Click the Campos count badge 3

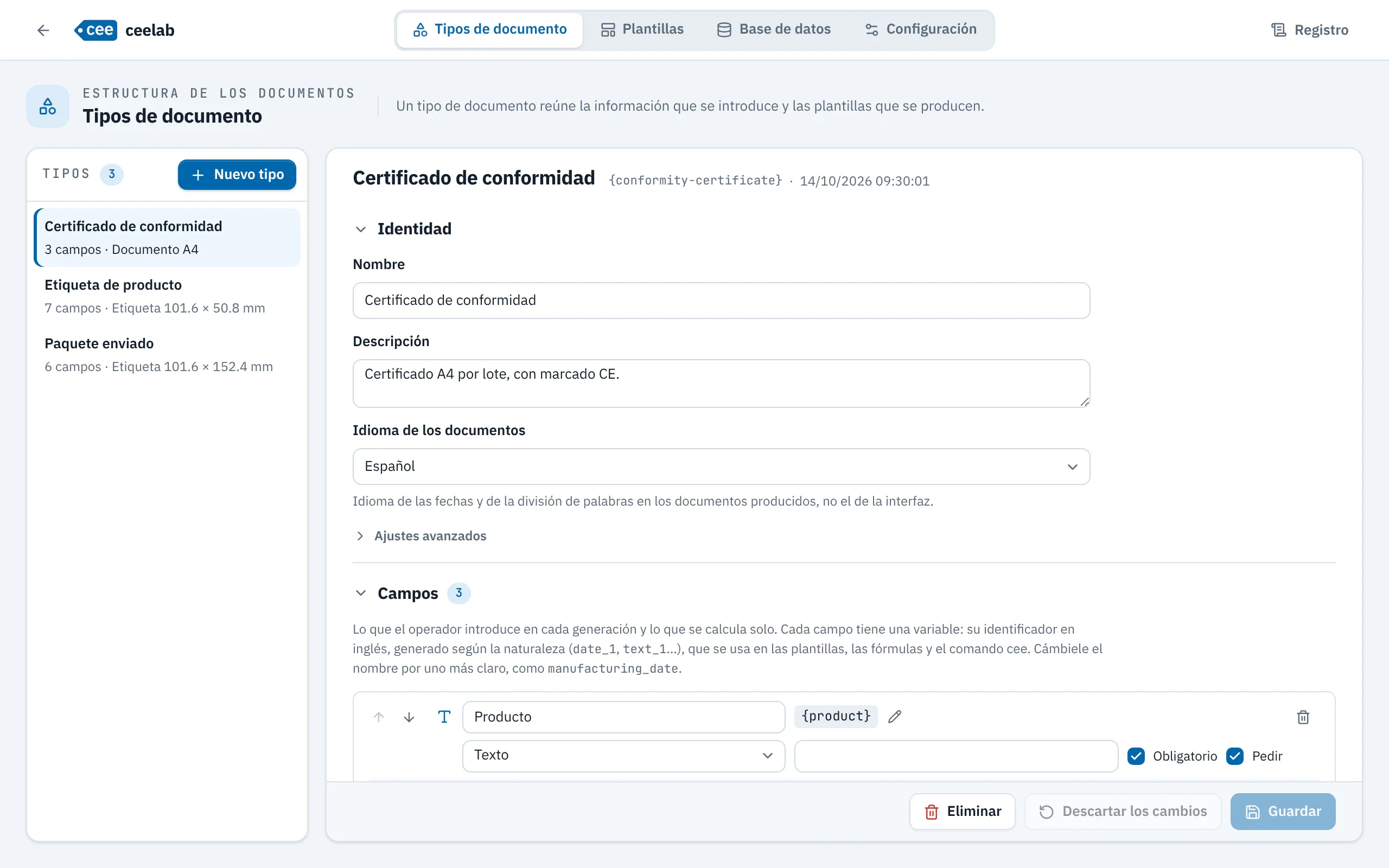click(458, 593)
